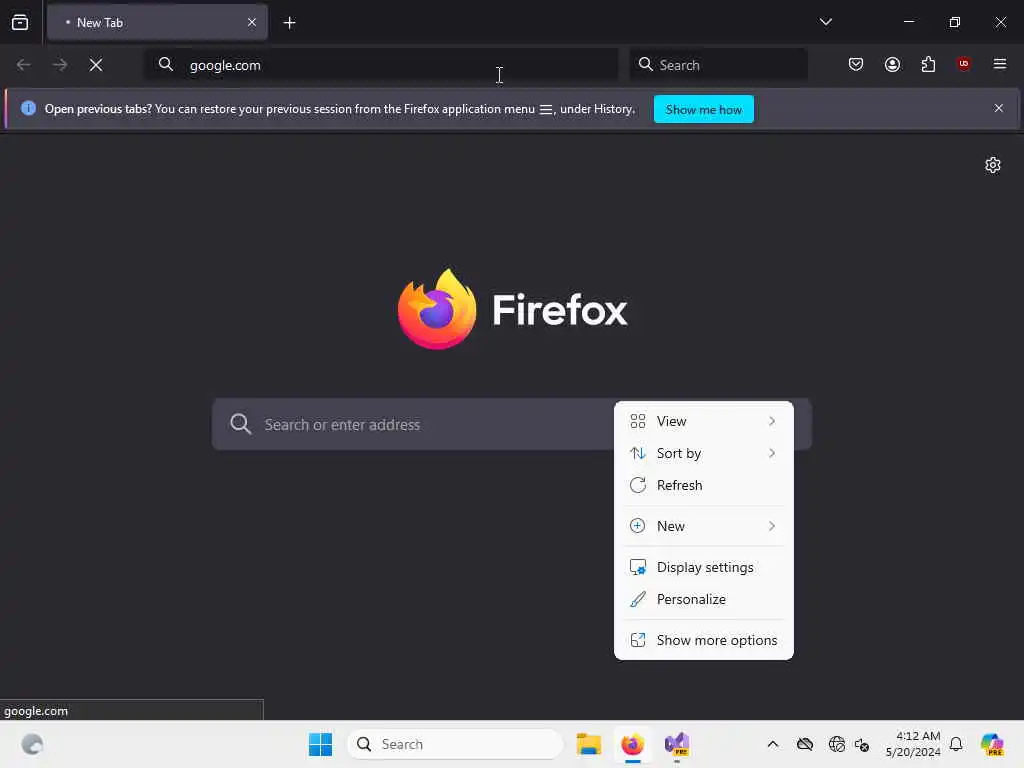This screenshot has height=768, width=1024.
Task: Open Copilot Preview on the taskbar
Action: [x=991, y=744]
